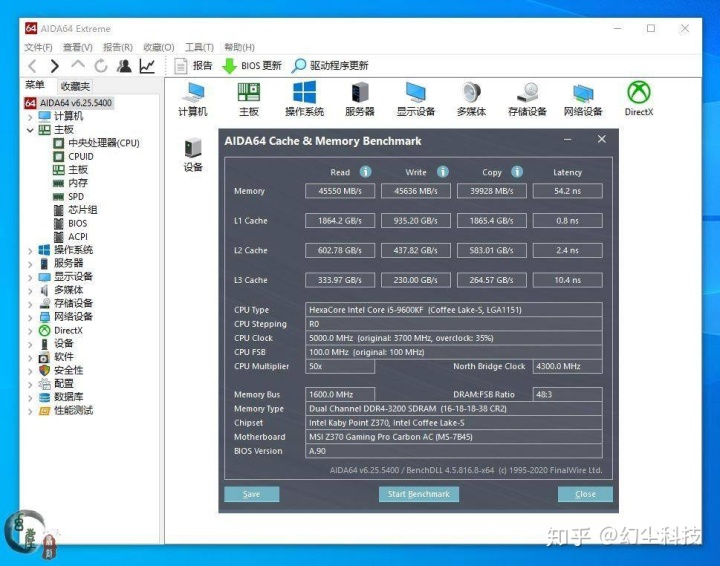Expand the 多媒体 tree node
The image size is (720, 566).
coord(30,291)
